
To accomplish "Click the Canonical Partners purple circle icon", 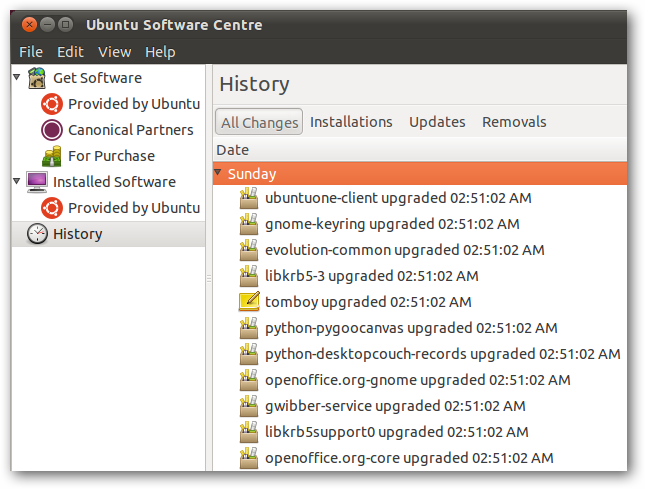I will [52, 130].
